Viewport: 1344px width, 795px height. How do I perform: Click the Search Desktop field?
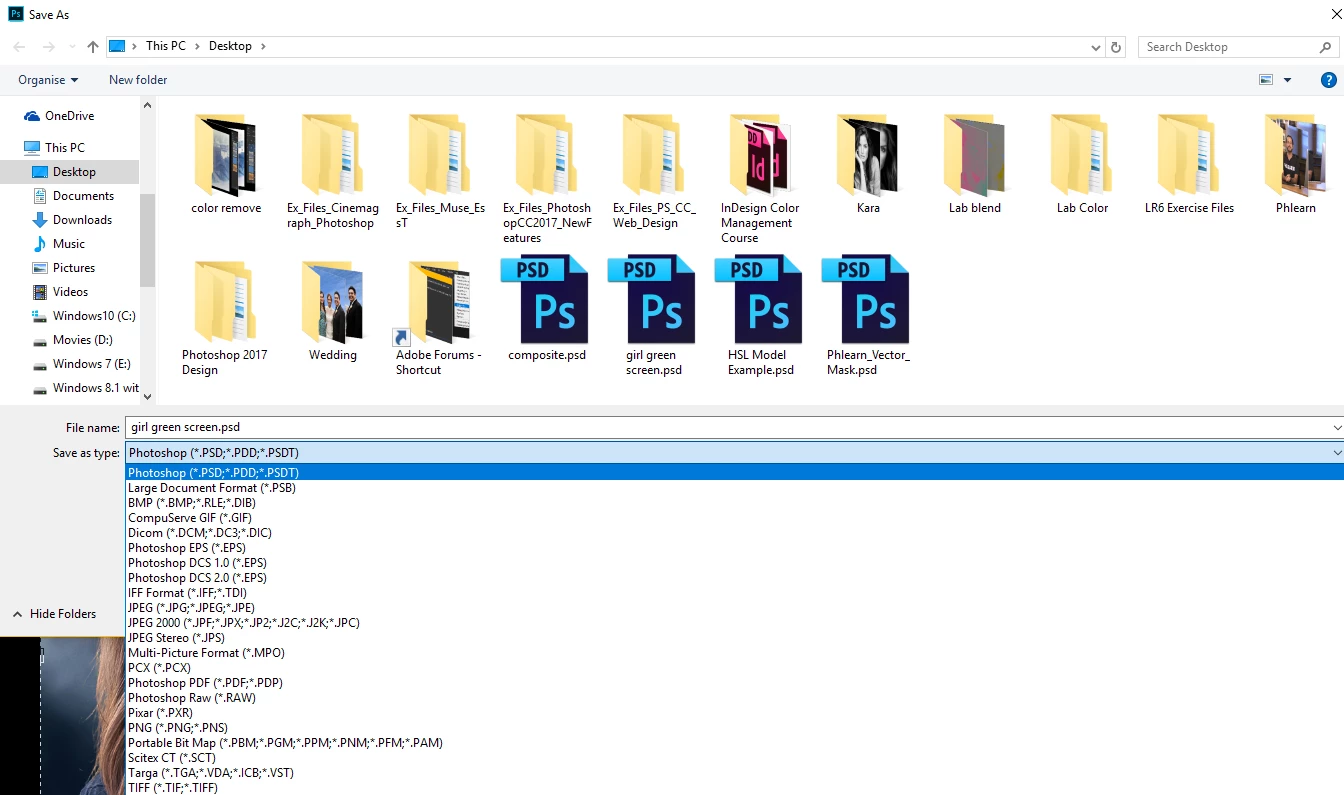[x=1236, y=47]
